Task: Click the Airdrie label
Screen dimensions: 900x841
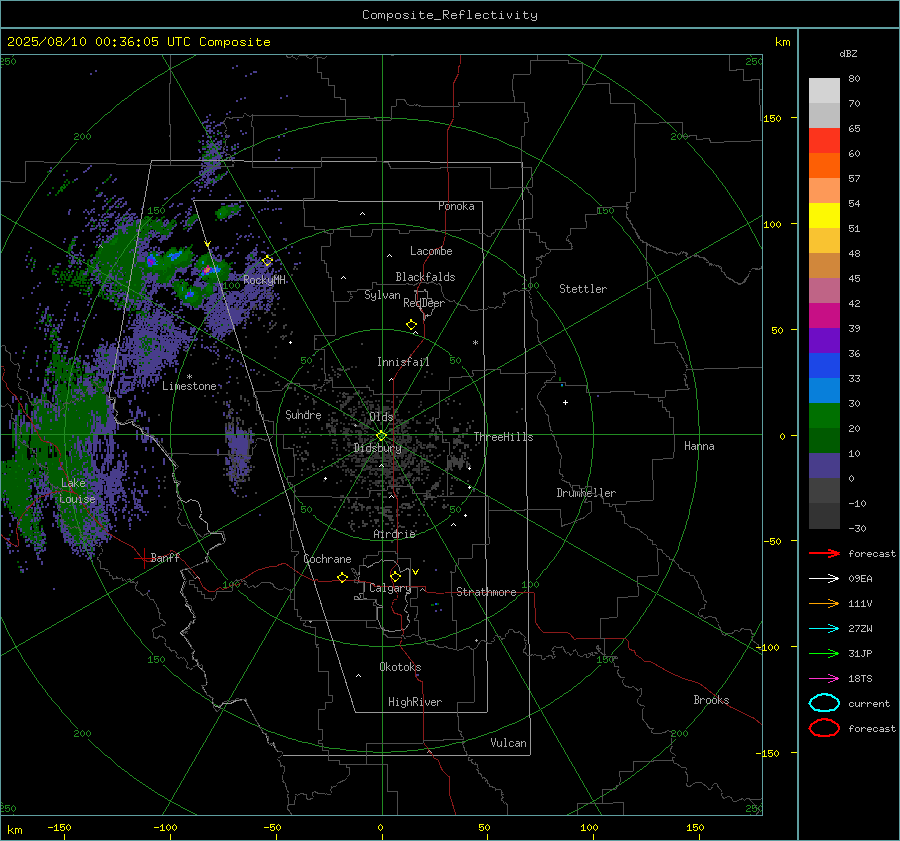Action: [x=394, y=534]
